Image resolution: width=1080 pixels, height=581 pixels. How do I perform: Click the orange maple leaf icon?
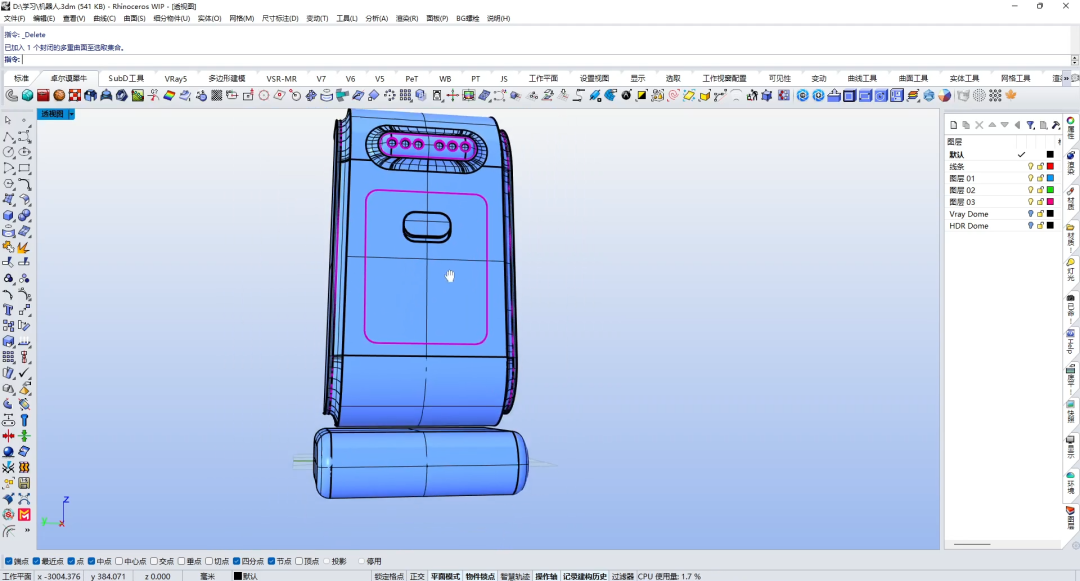(1010, 96)
